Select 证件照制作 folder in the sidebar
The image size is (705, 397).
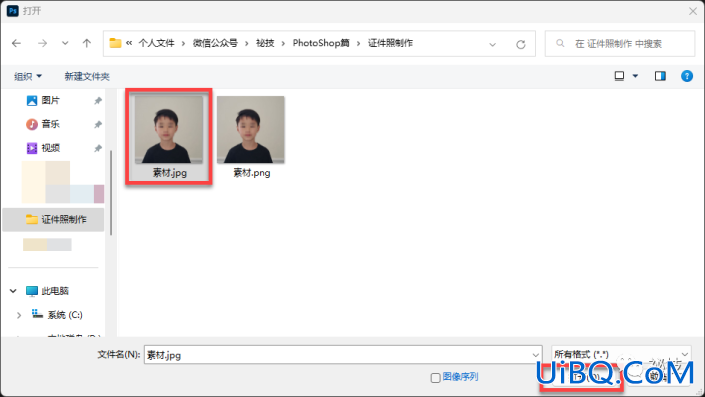[x=54, y=219]
